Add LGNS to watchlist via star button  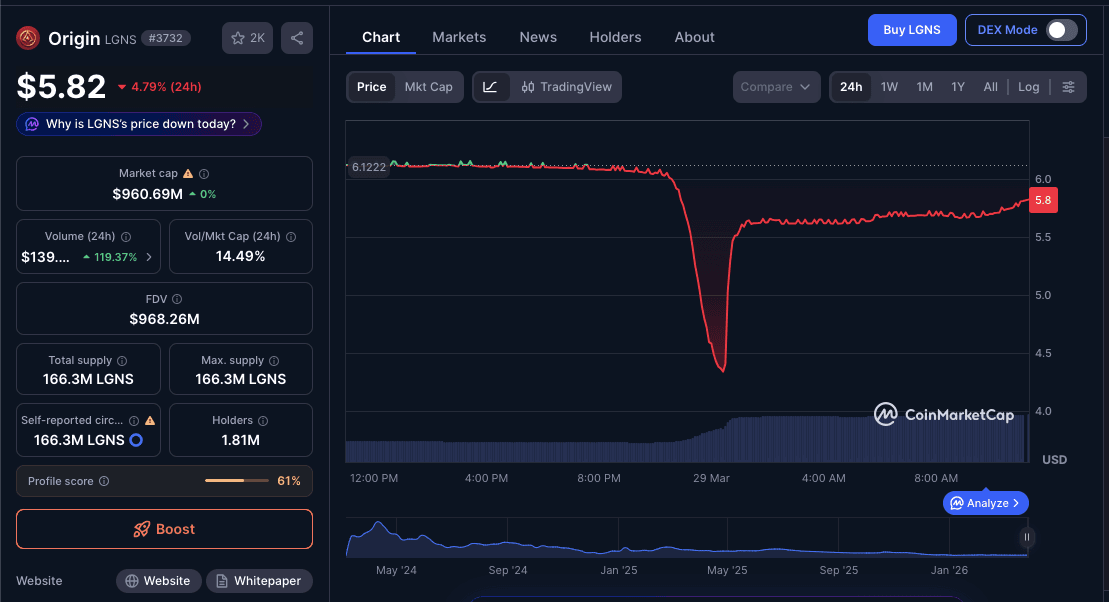246,37
